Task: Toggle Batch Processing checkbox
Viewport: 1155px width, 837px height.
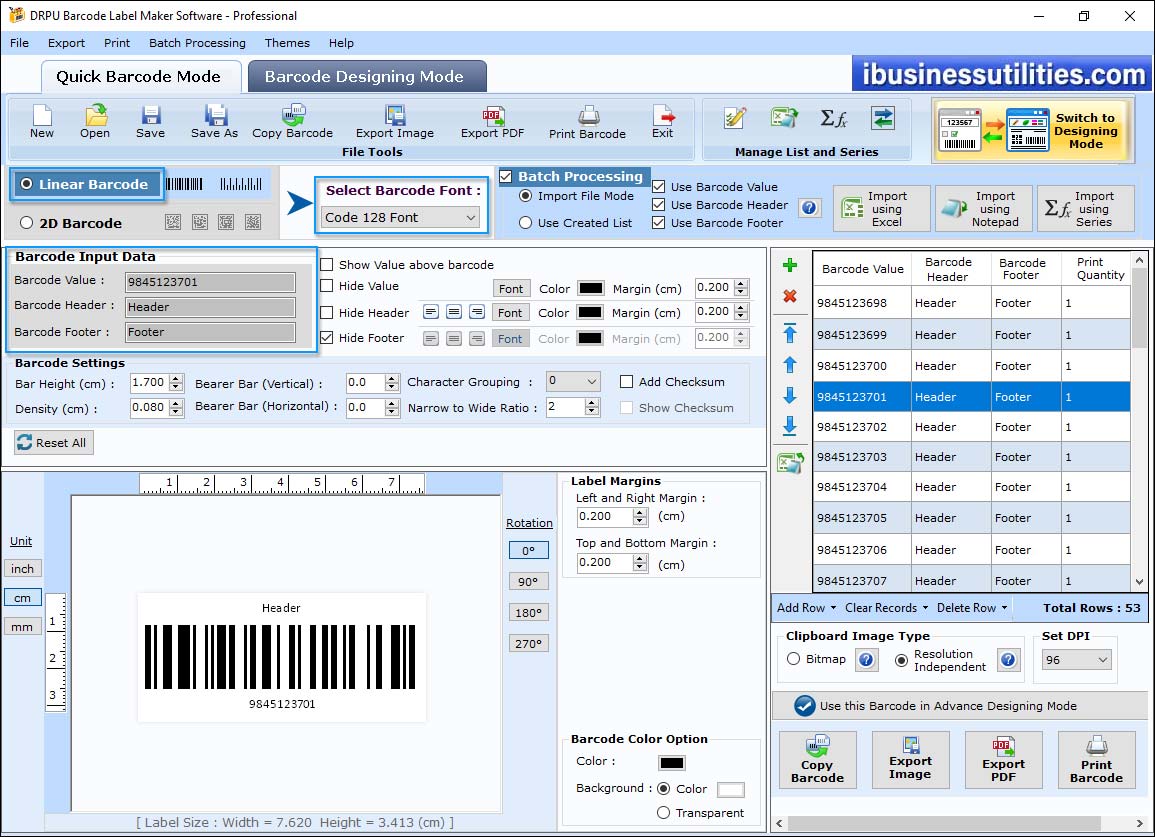Action: click(505, 176)
